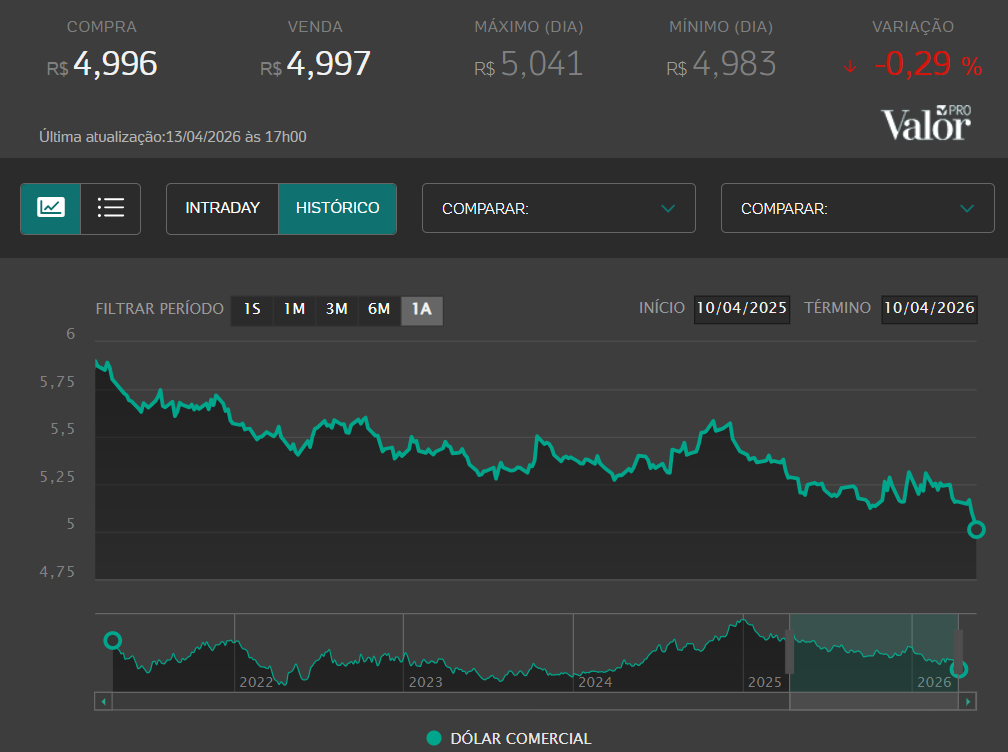Toggle Dólar Comercial legend marker
The width and height of the screenshot is (1008, 752).
tap(434, 738)
